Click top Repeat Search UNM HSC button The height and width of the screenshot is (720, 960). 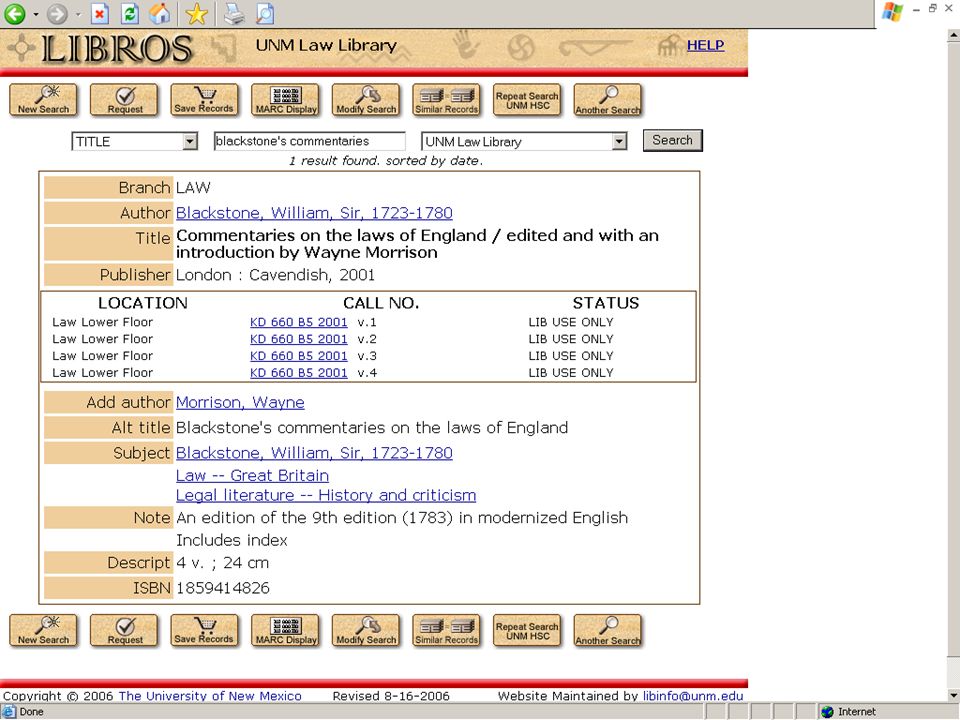click(x=527, y=100)
